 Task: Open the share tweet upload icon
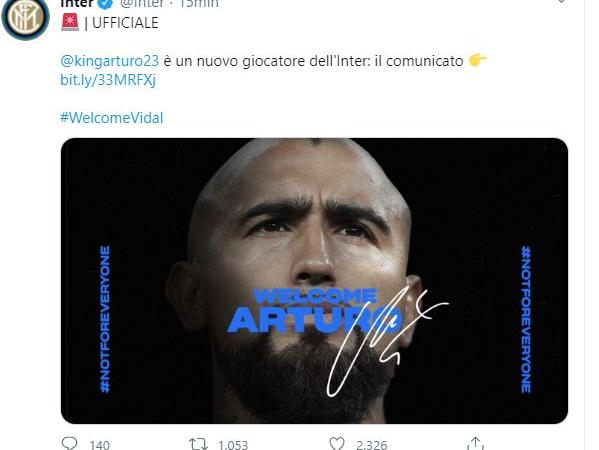tap(475, 444)
